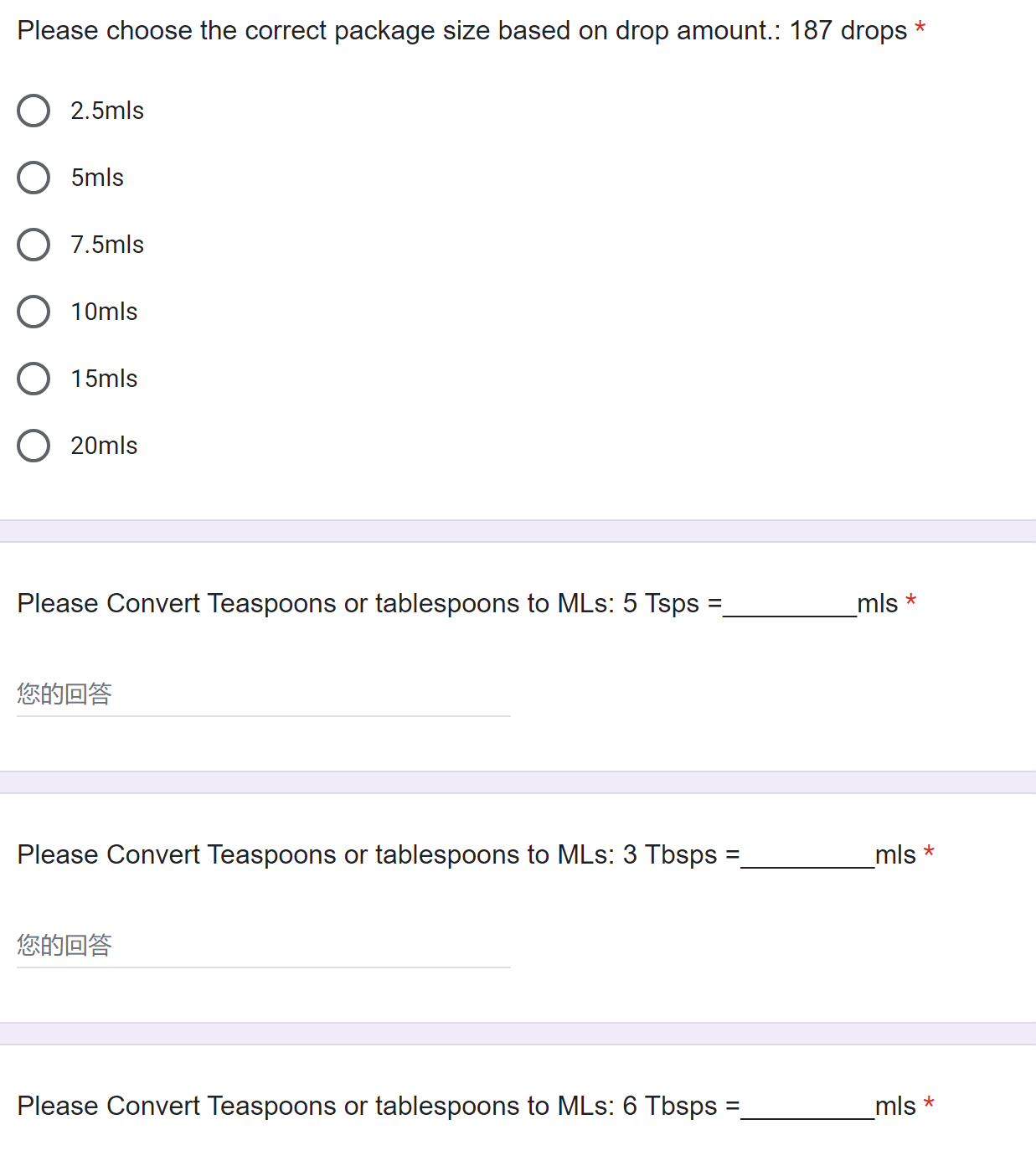Image resolution: width=1036 pixels, height=1166 pixels.
Task: Click the answer field for 5 Tsps conversion
Action: click(x=251, y=694)
